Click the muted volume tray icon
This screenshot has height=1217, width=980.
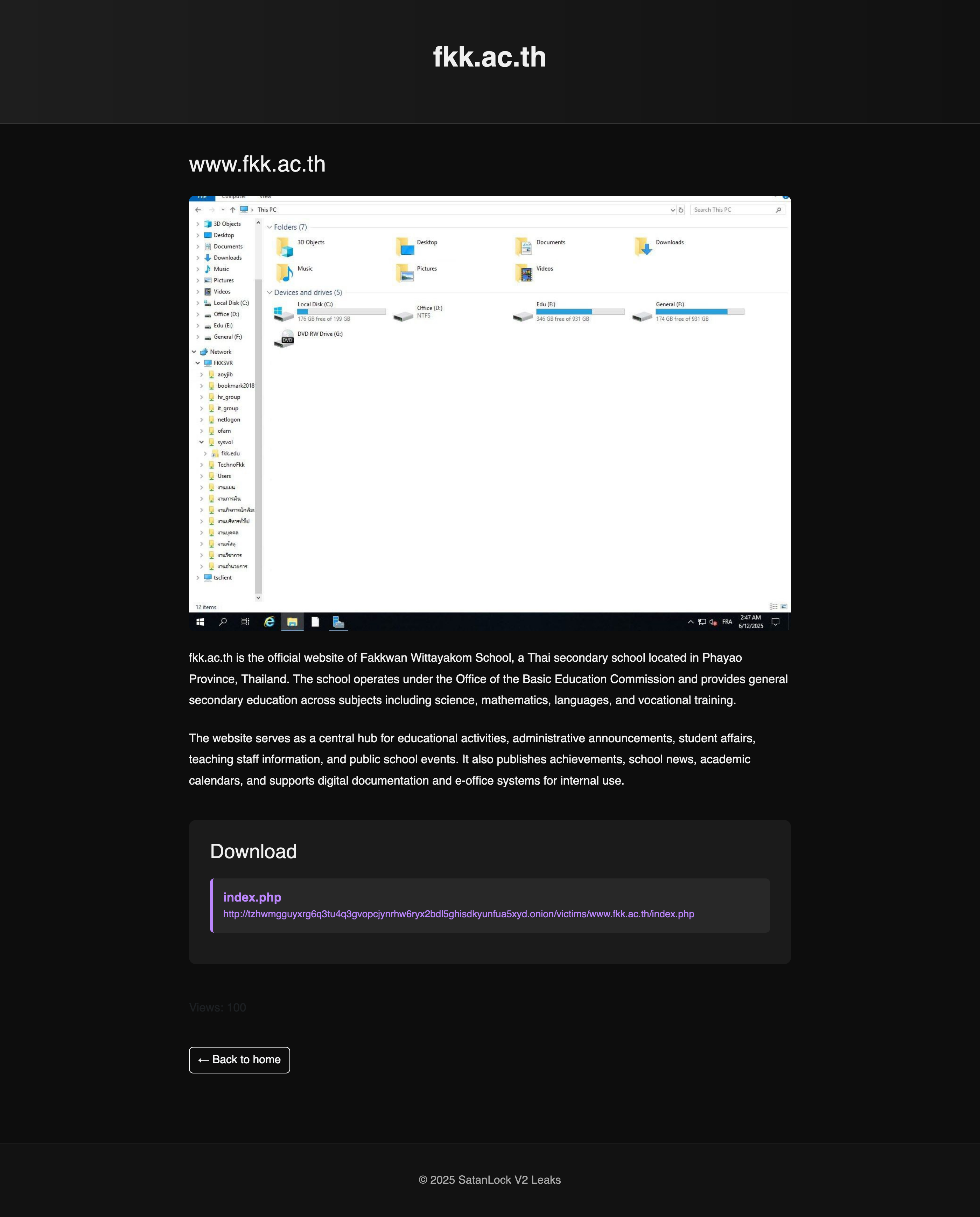click(x=713, y=622)
